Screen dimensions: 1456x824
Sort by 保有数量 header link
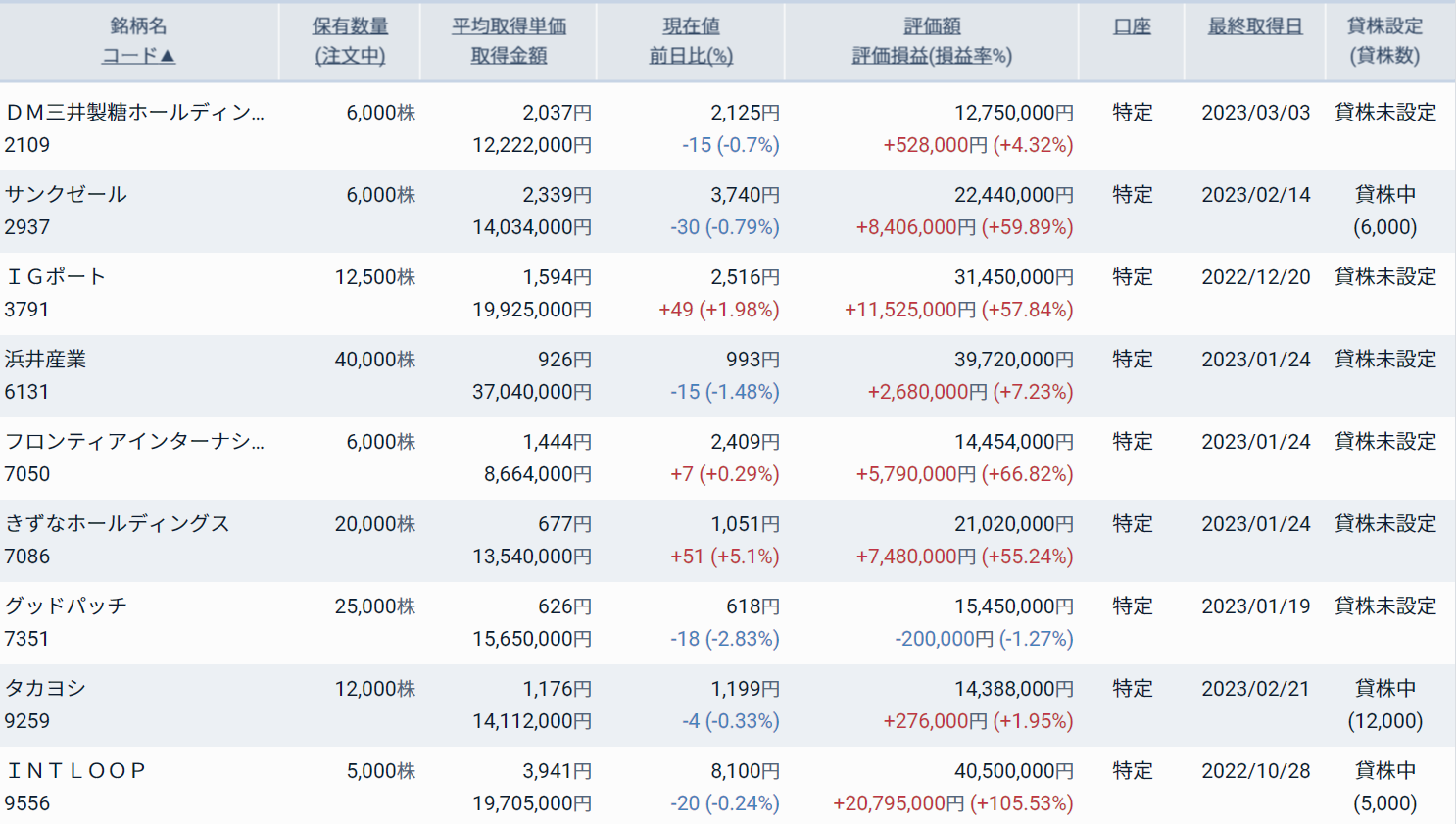(350, 26)
